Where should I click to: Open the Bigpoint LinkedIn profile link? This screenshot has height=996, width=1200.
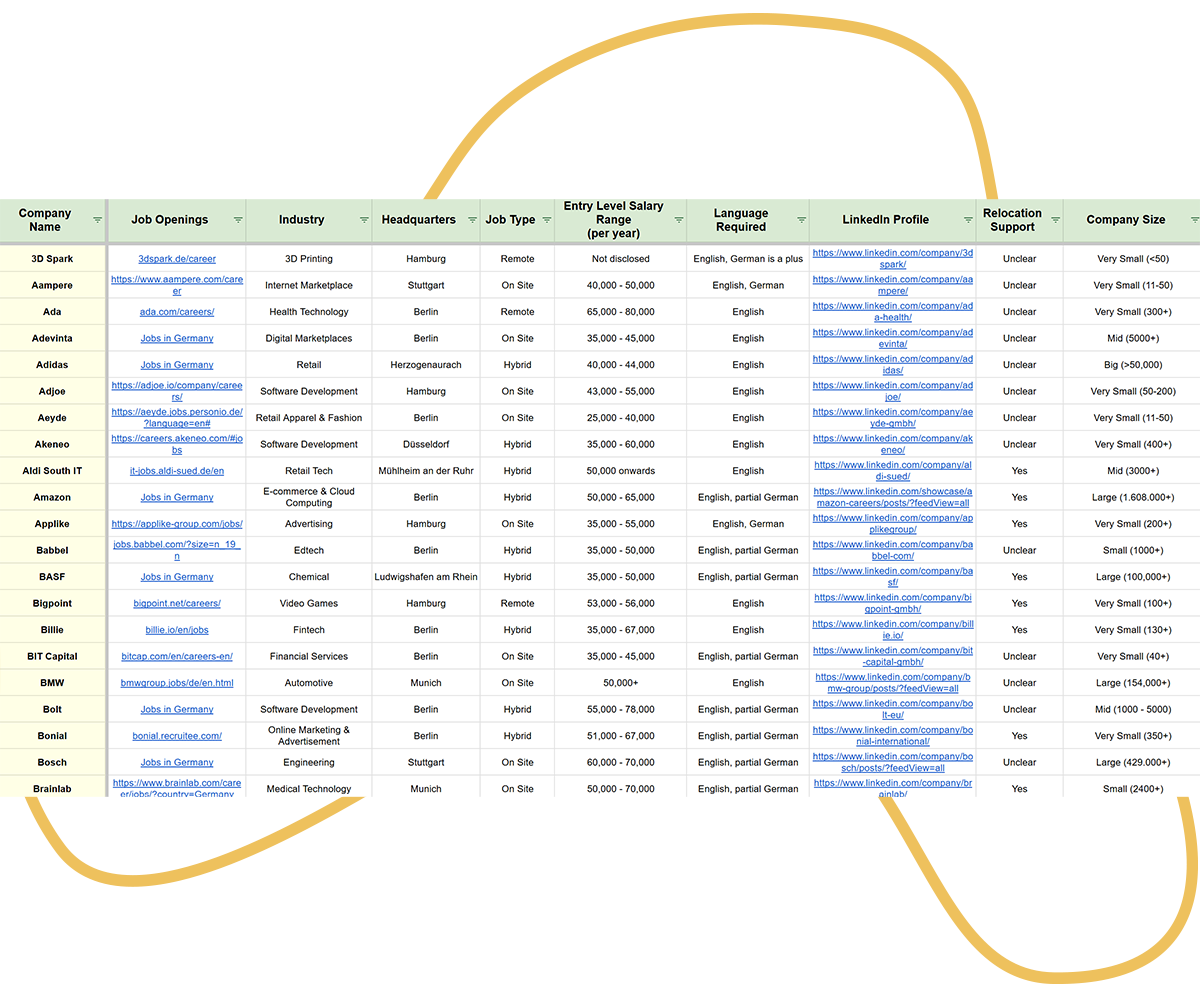tap(893, 603)
